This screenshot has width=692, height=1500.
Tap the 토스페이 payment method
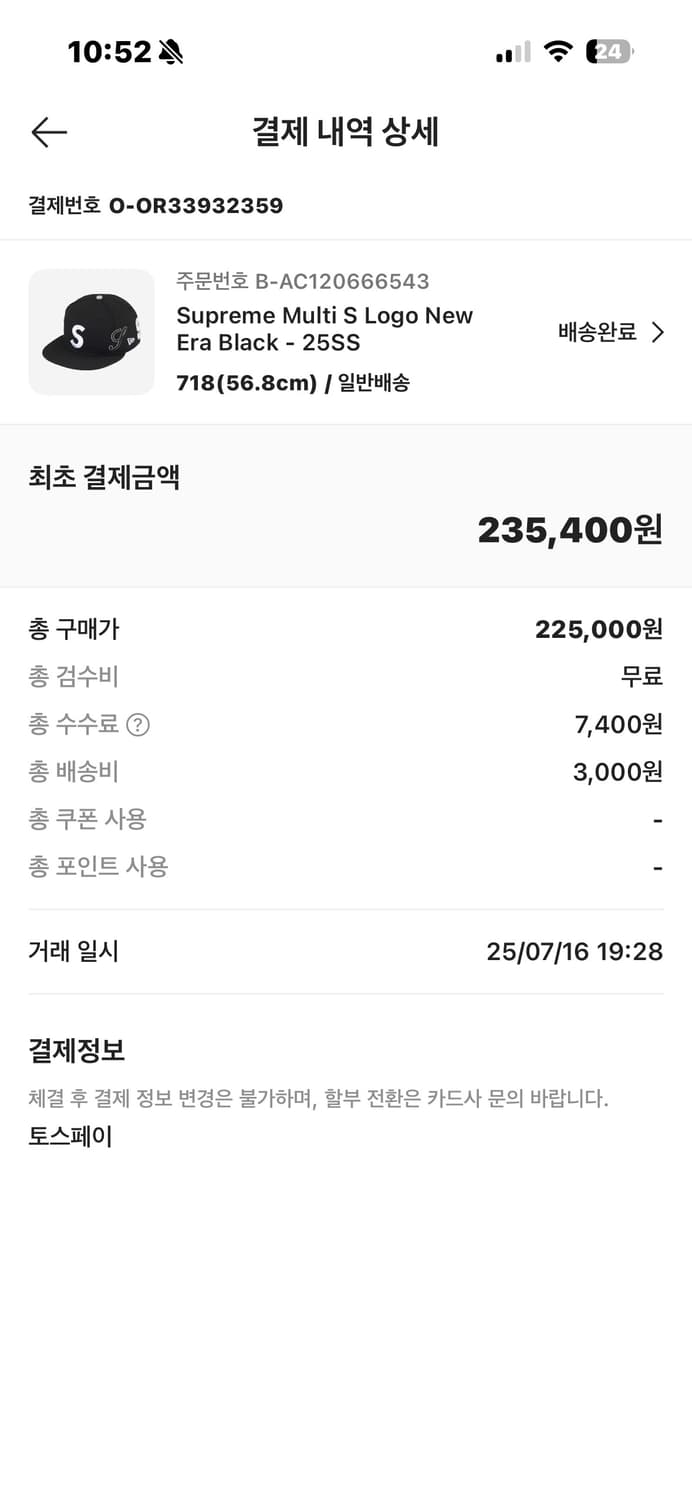[x=70, y=1136]
